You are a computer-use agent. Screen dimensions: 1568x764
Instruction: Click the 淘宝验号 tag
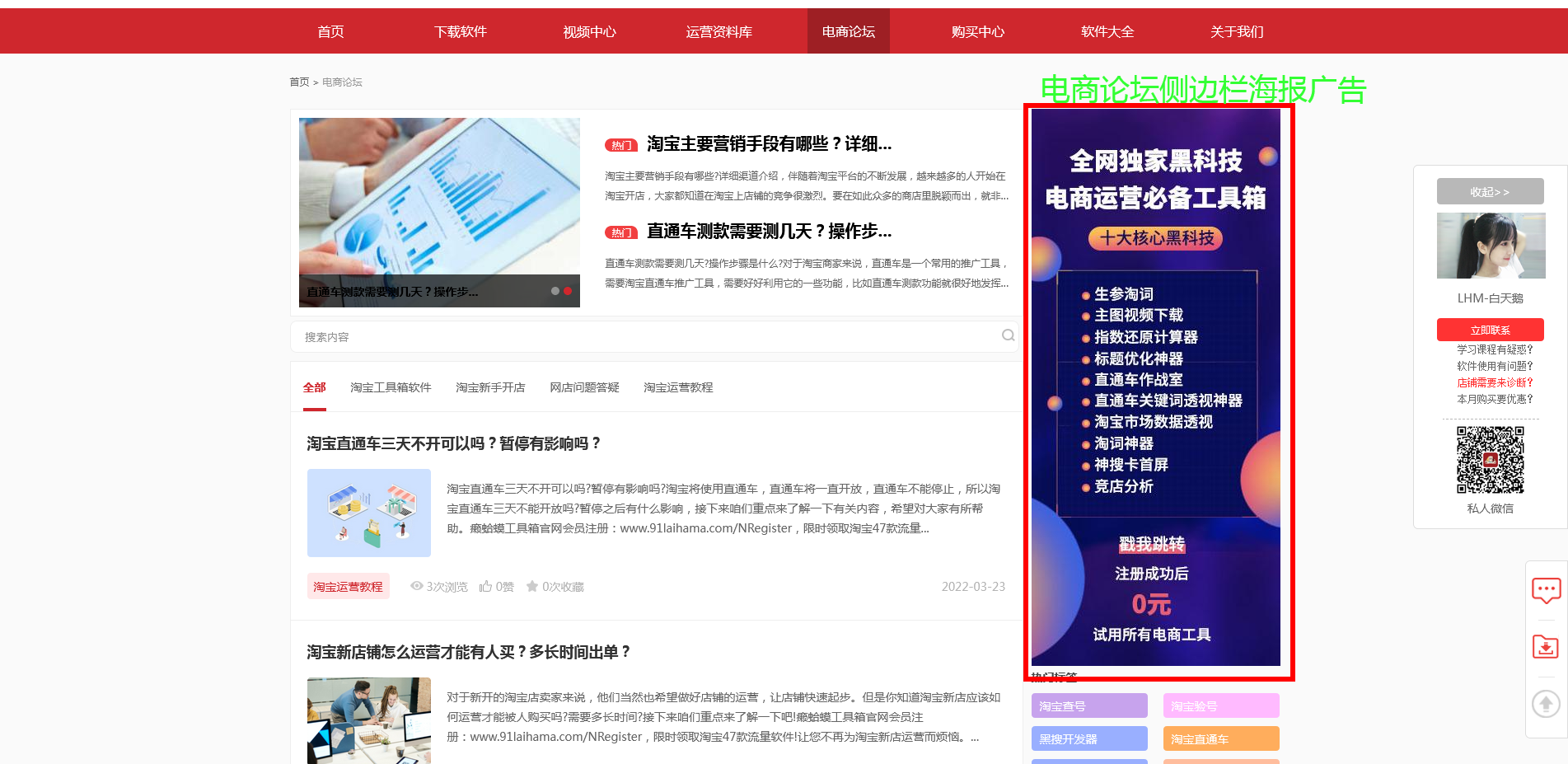click(1221, 705)
